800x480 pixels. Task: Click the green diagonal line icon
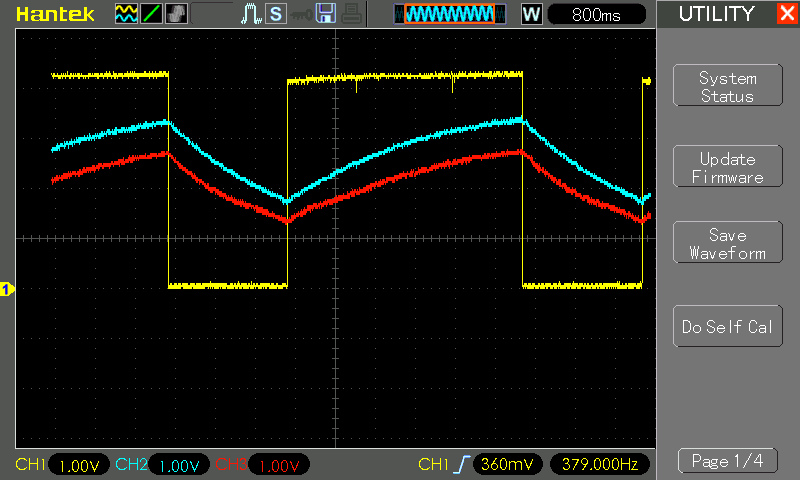[x=150, y=14]
